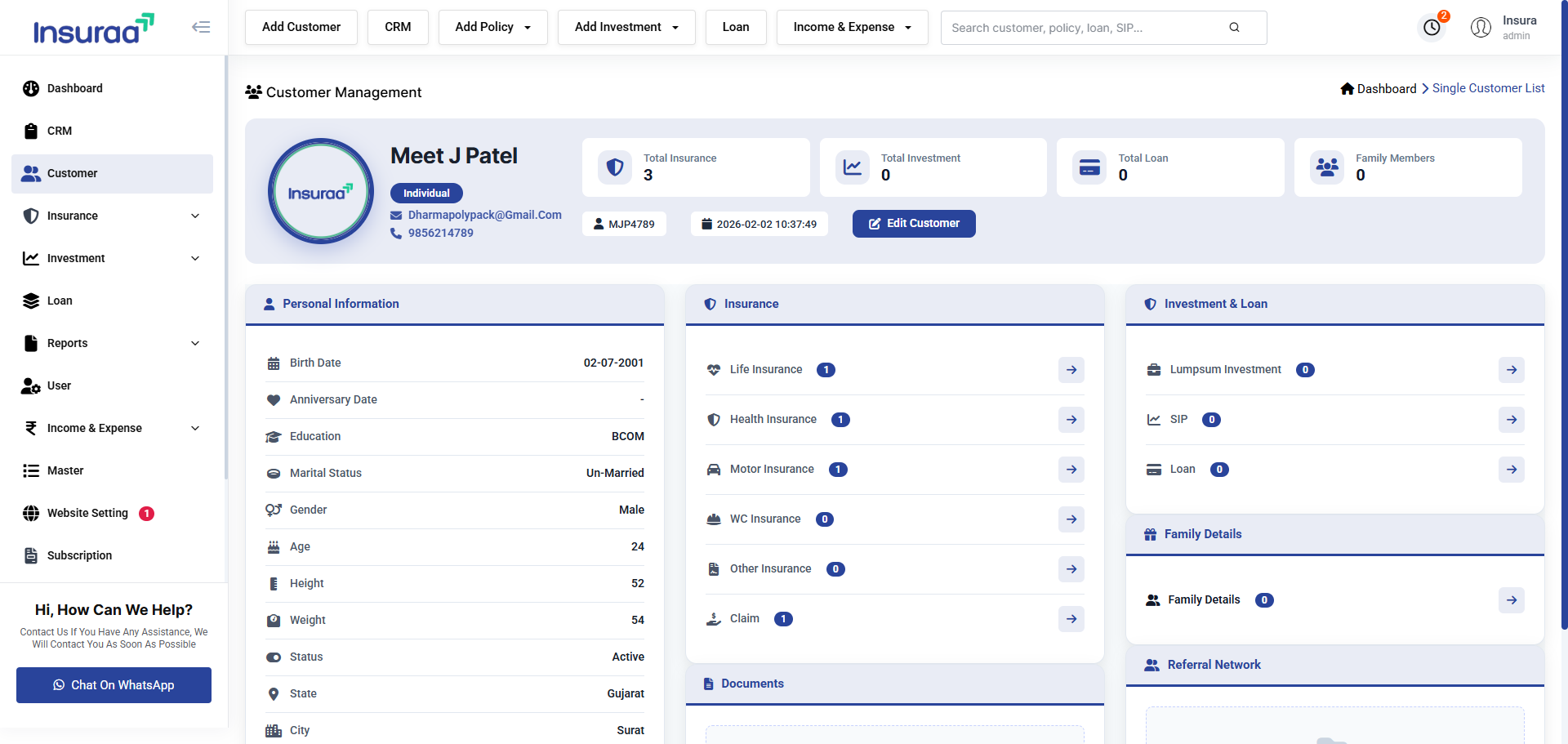
Task: Expand the Insurance sidebar menu chevron
Action: 195,216
